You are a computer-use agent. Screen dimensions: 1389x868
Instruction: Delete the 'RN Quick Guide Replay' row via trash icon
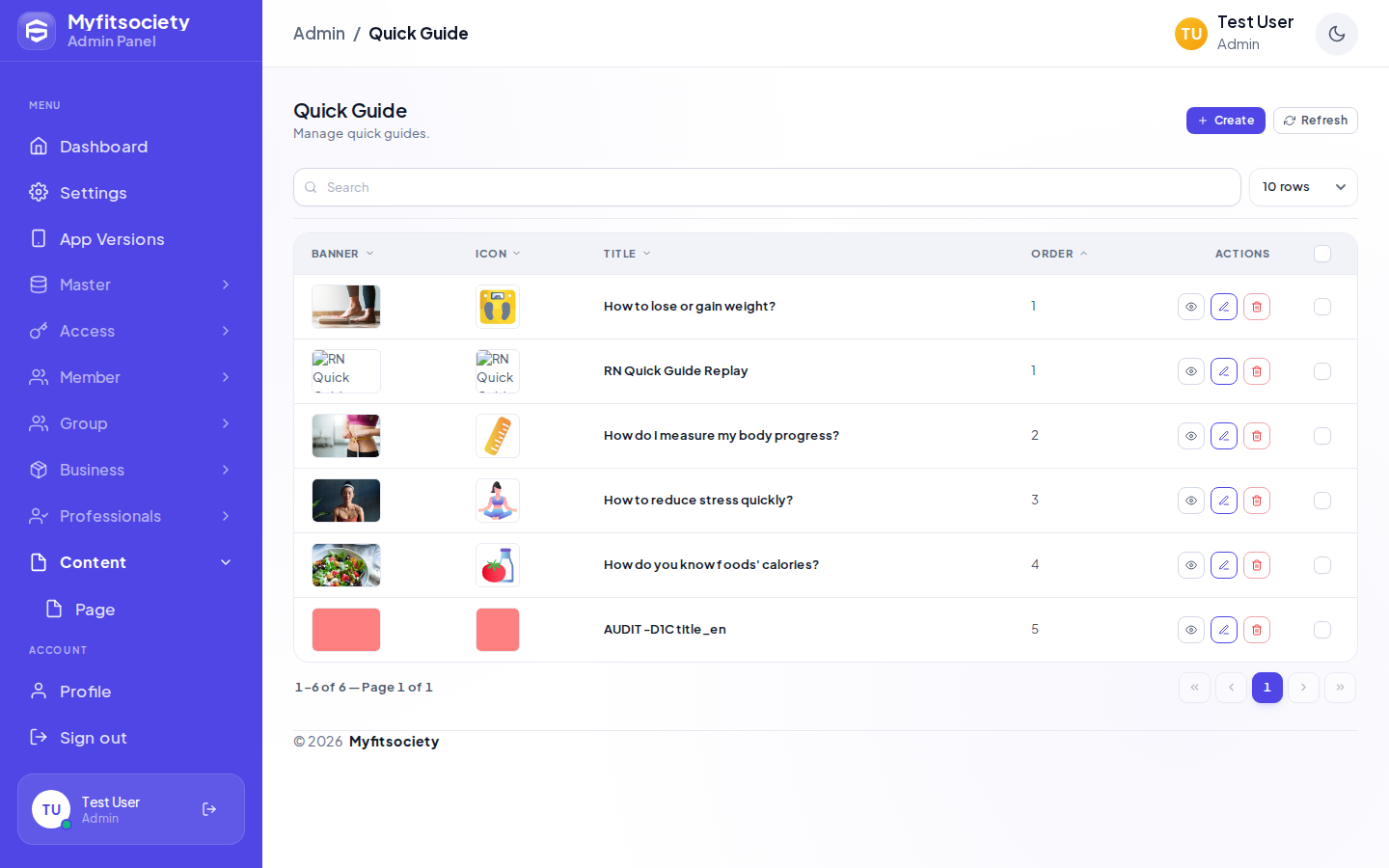pyautogui.click(x=1257, y=371)
